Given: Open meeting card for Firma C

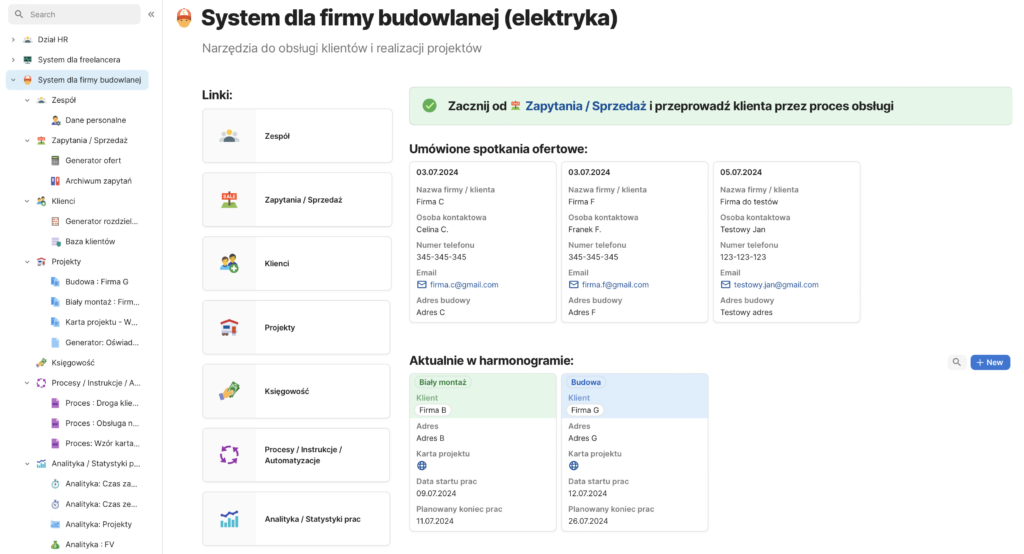Looking at the screenshot, I should pos(483,242).
